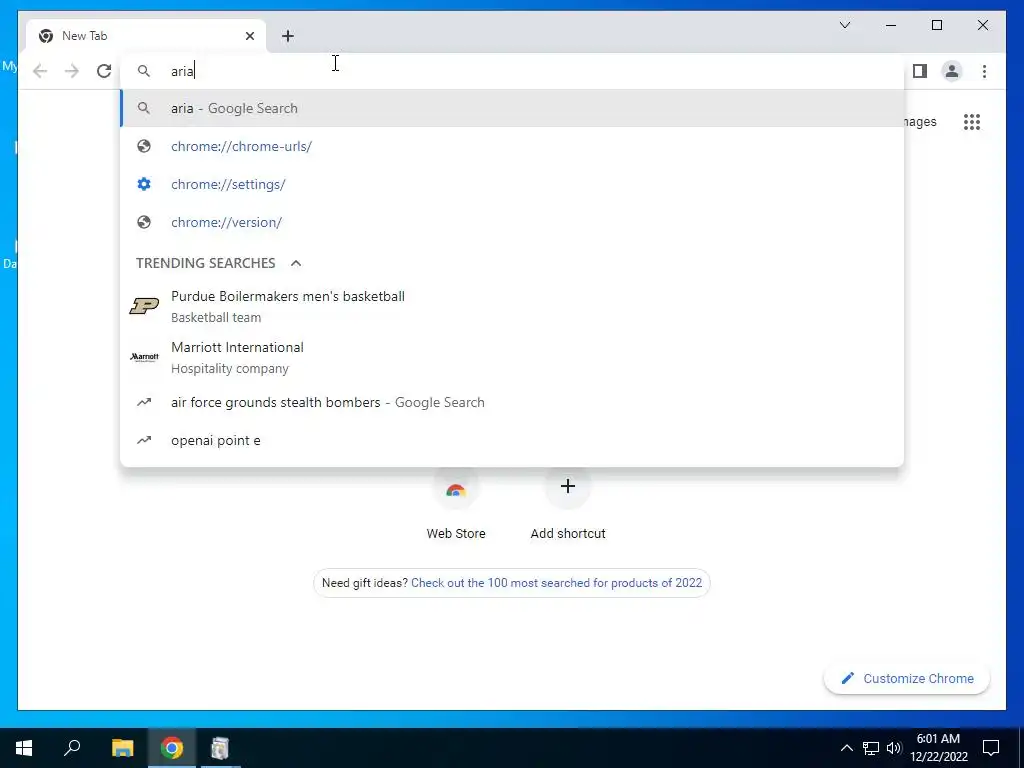The height and width of the screenshot is (768, 1024).
Task: Select the 'aria - Google Search' suggestion
Action: pos(512,108)
